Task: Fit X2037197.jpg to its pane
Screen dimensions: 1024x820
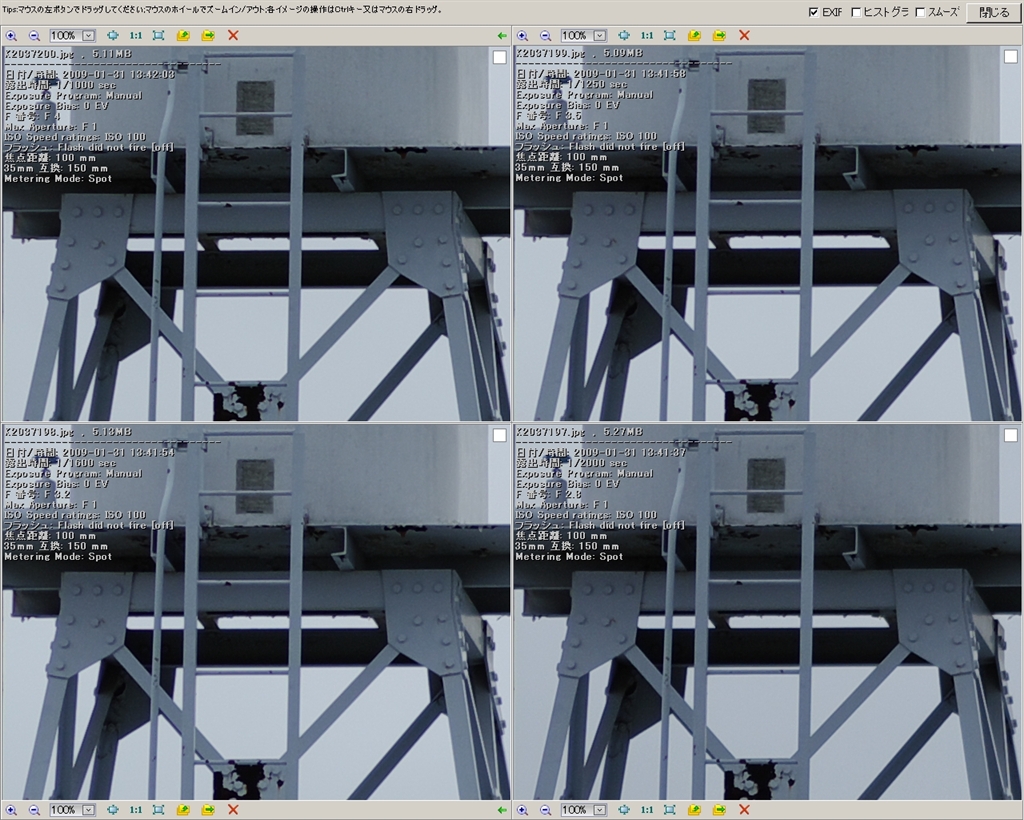Action: click(x=670, y=810)
